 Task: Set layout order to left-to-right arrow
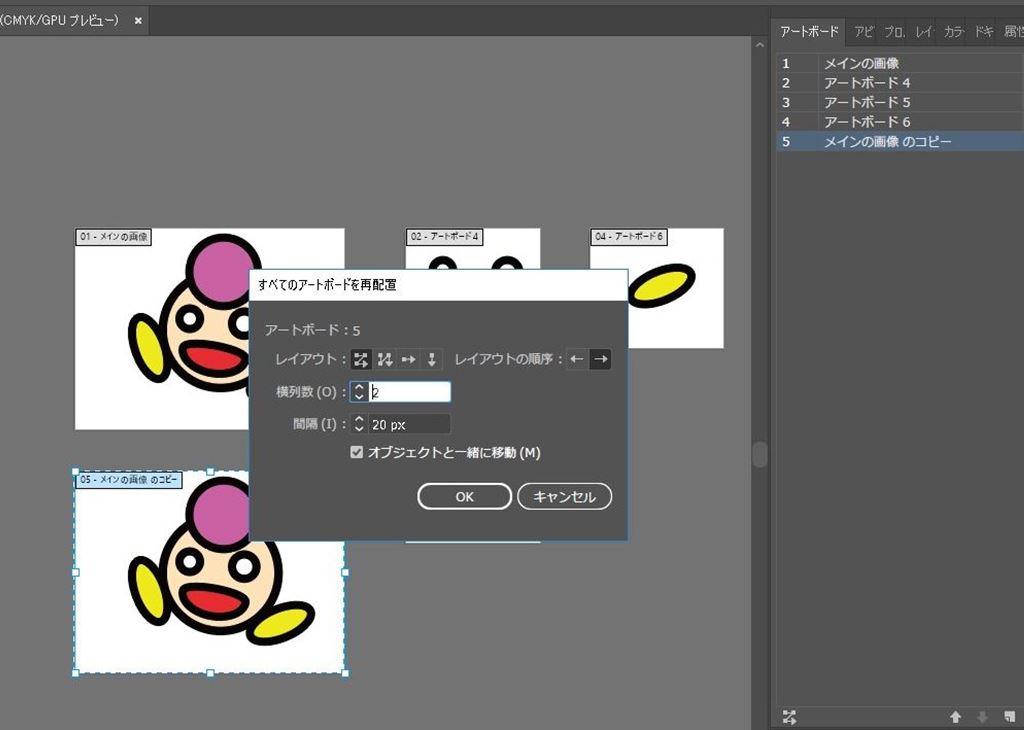coord(600,359)
